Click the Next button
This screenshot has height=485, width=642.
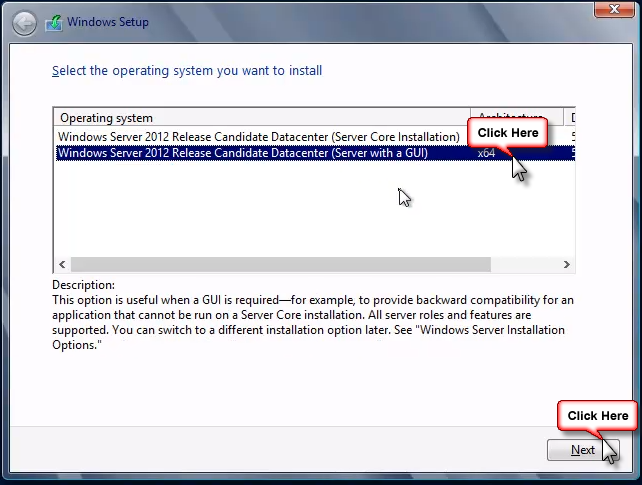583,450
